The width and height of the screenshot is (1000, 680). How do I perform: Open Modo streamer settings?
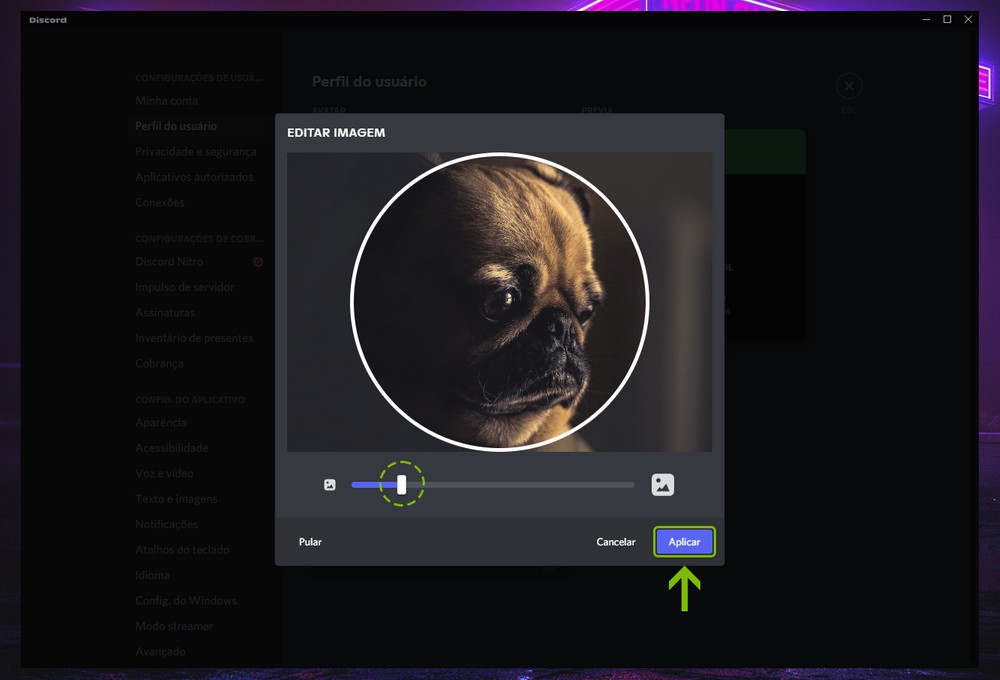click(174, 626)
